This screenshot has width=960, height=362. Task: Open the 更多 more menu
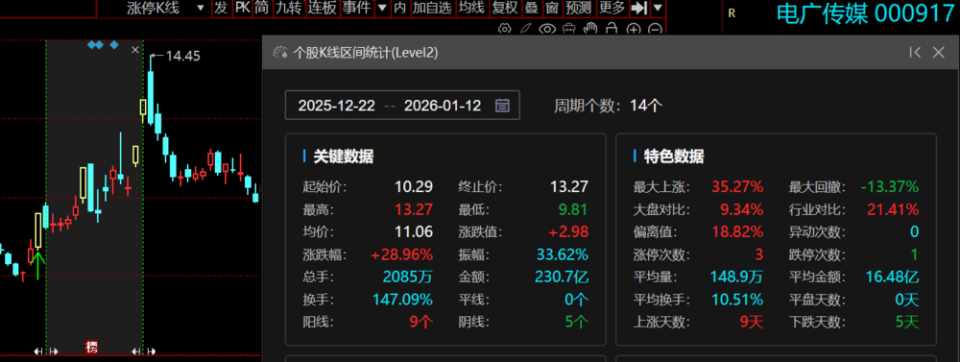pyautogui.click(x=612, y=8)
